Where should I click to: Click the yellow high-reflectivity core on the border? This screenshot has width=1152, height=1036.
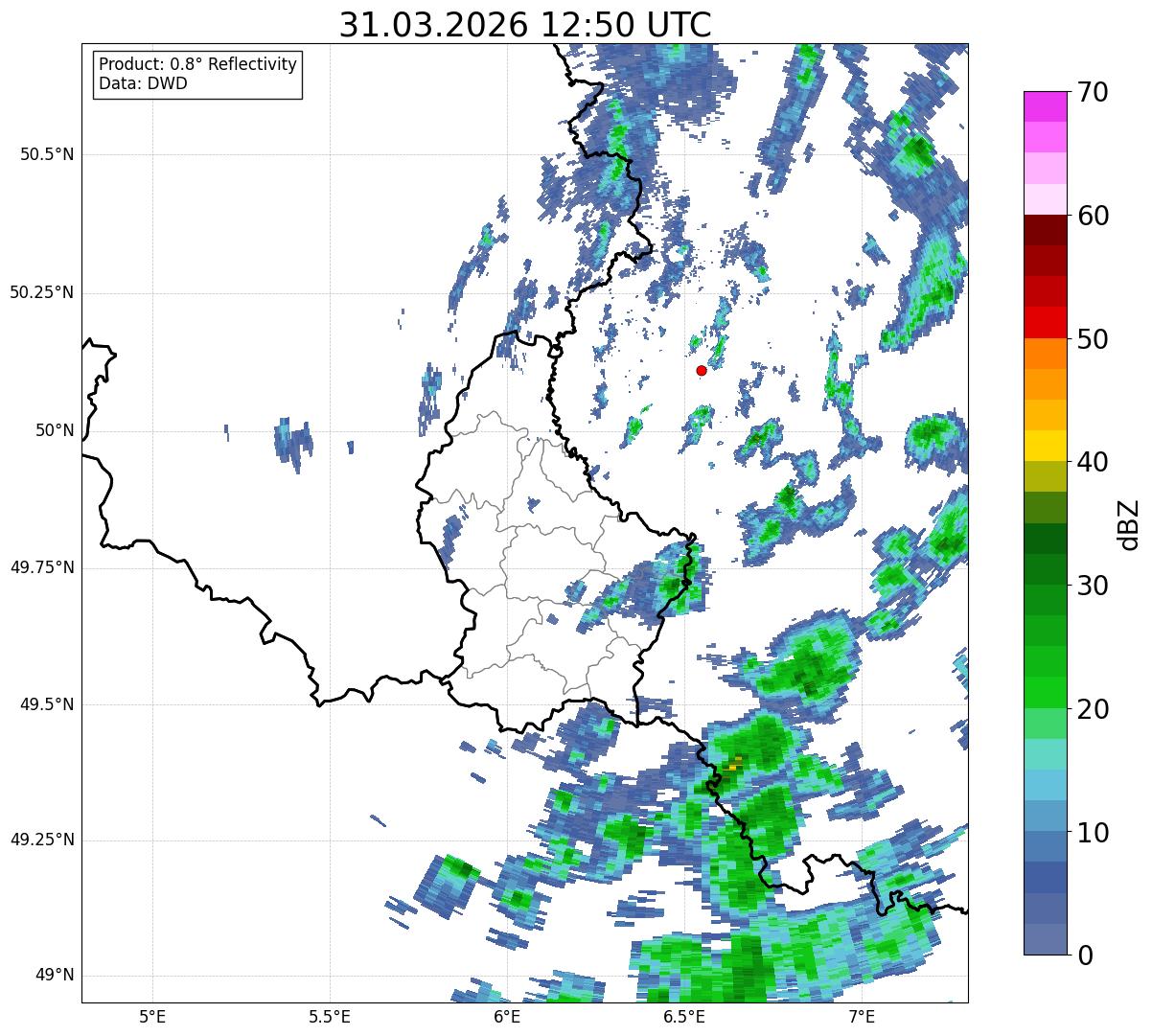(735, 765)
